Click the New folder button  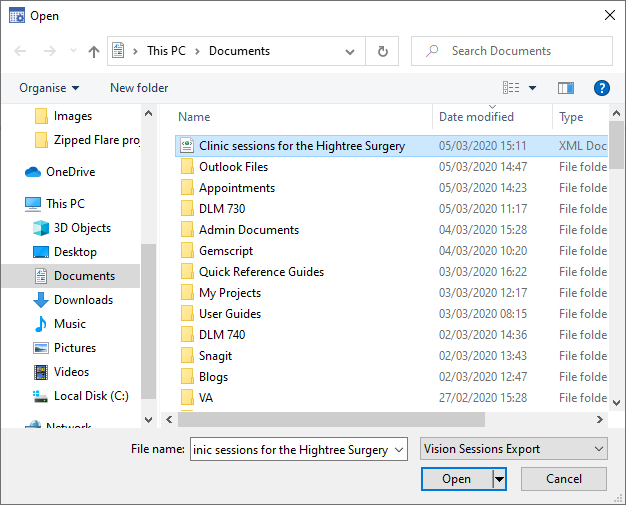pos(139,88)
